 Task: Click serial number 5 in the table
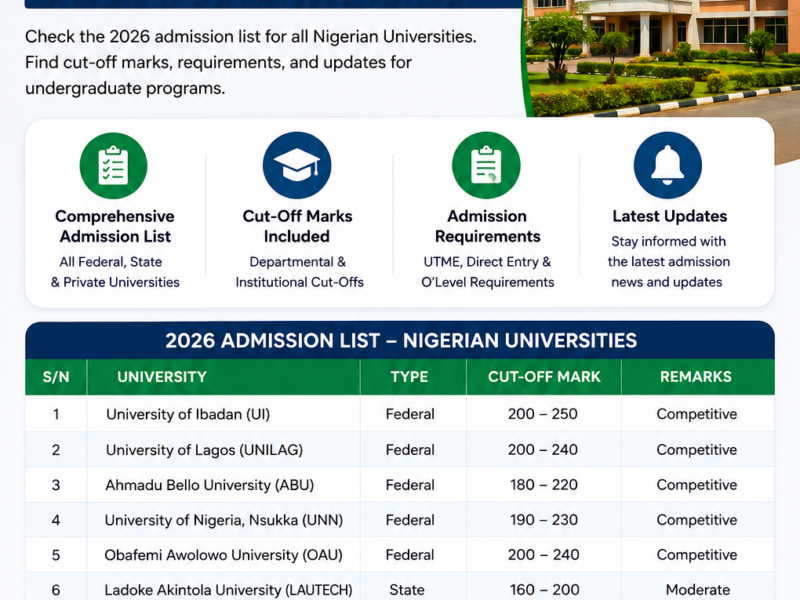coord(56,555)
